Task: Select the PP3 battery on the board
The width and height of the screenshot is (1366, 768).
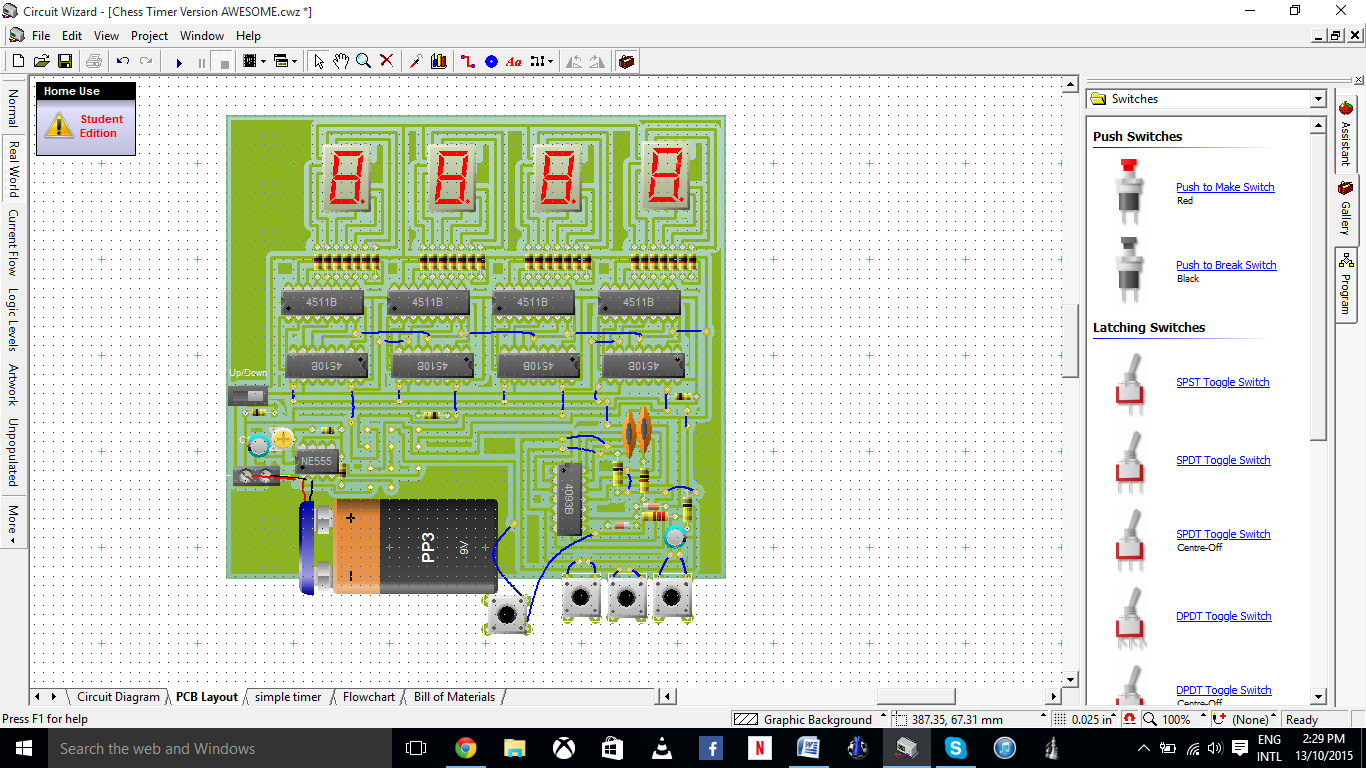Action: [400, 546]
